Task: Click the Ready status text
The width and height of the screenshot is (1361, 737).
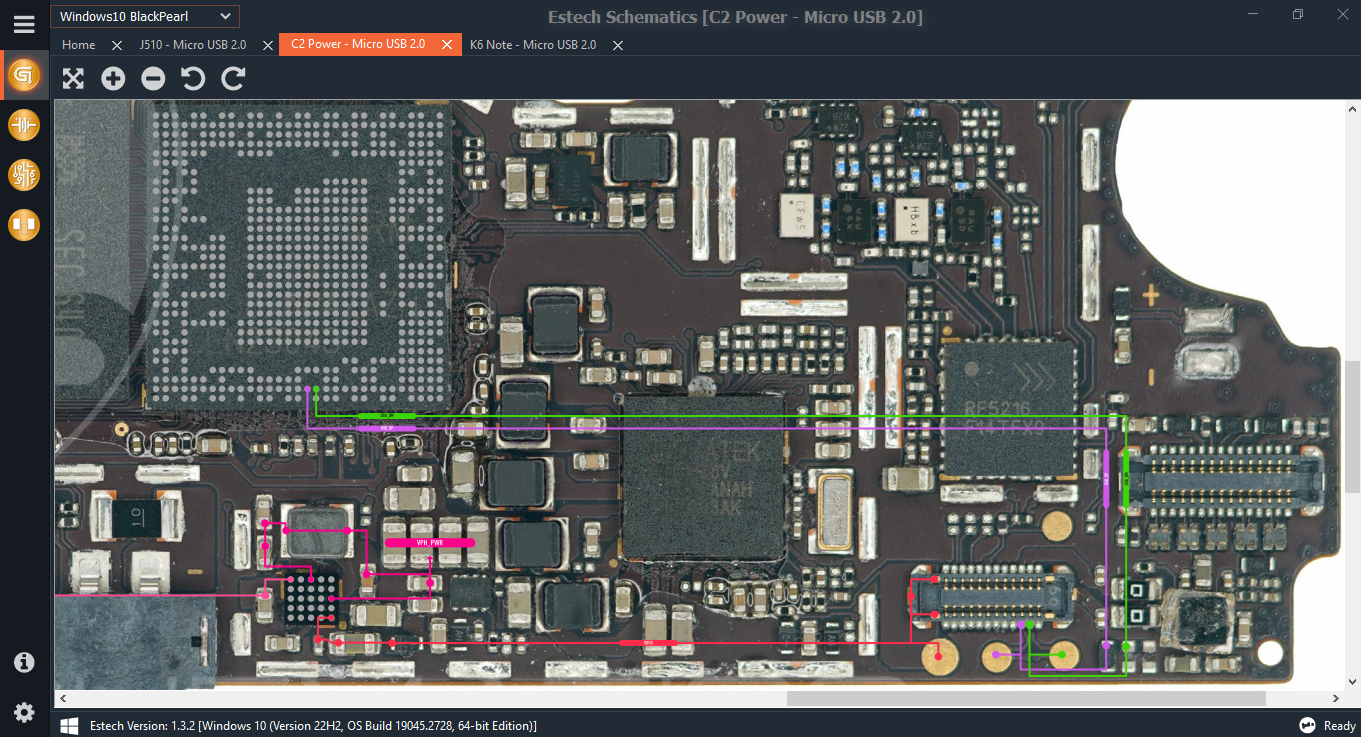Action: pos(1340,726)
